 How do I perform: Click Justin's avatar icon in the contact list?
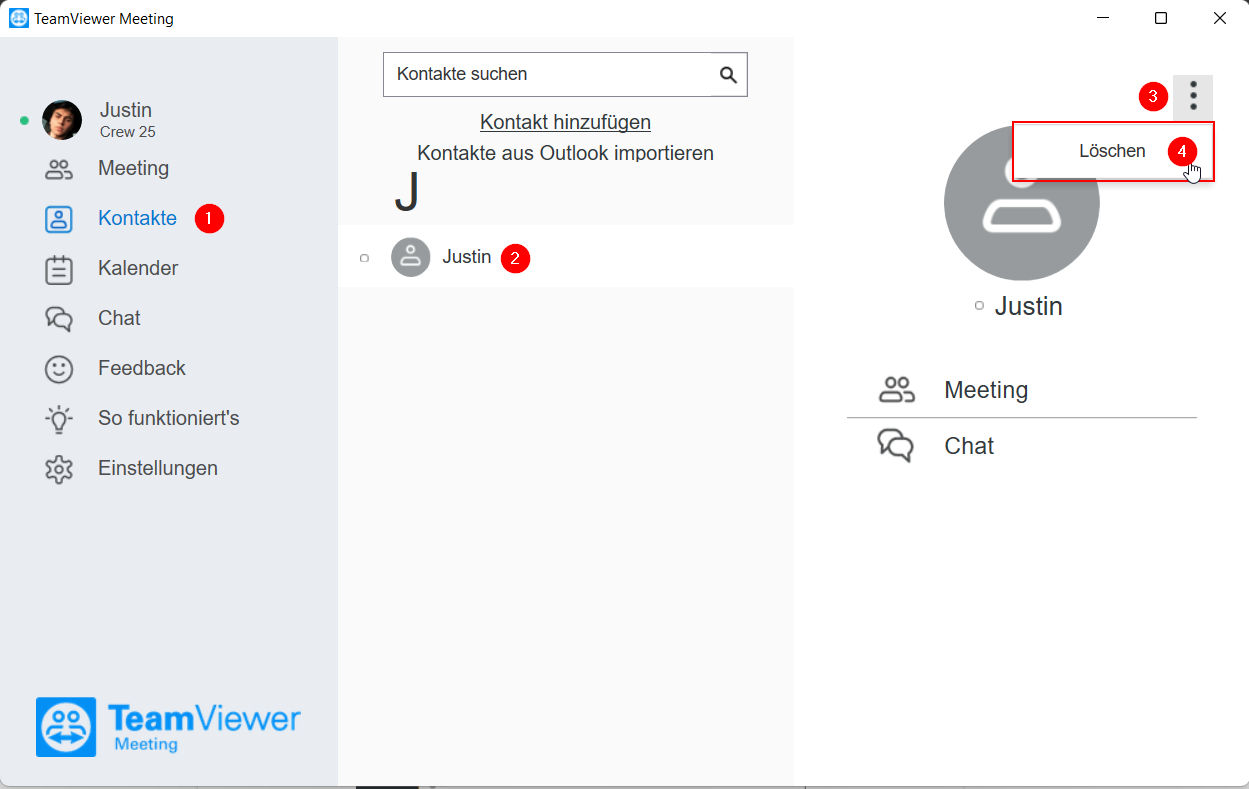410,257
